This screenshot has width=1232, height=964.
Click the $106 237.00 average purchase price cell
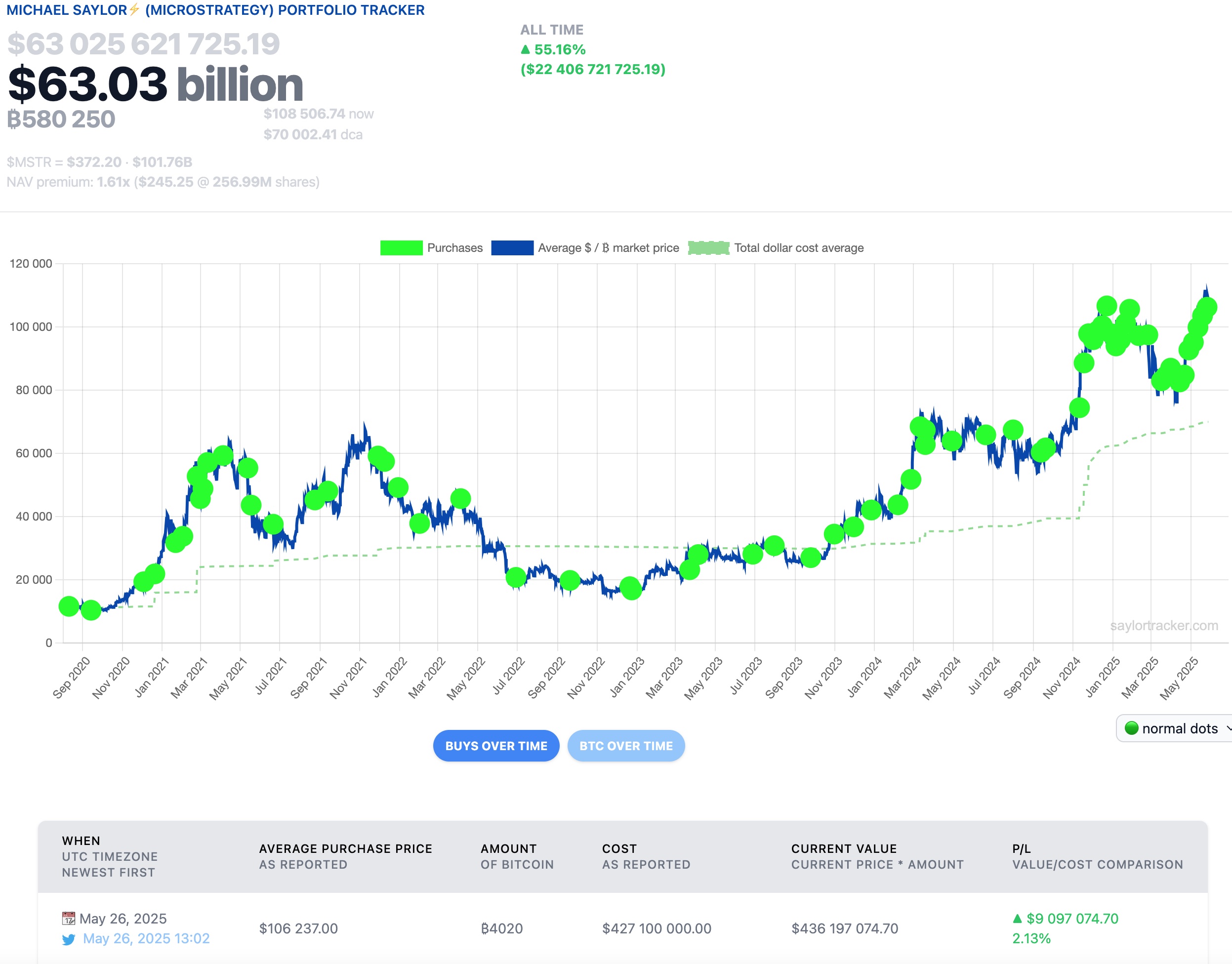(298, 928)
